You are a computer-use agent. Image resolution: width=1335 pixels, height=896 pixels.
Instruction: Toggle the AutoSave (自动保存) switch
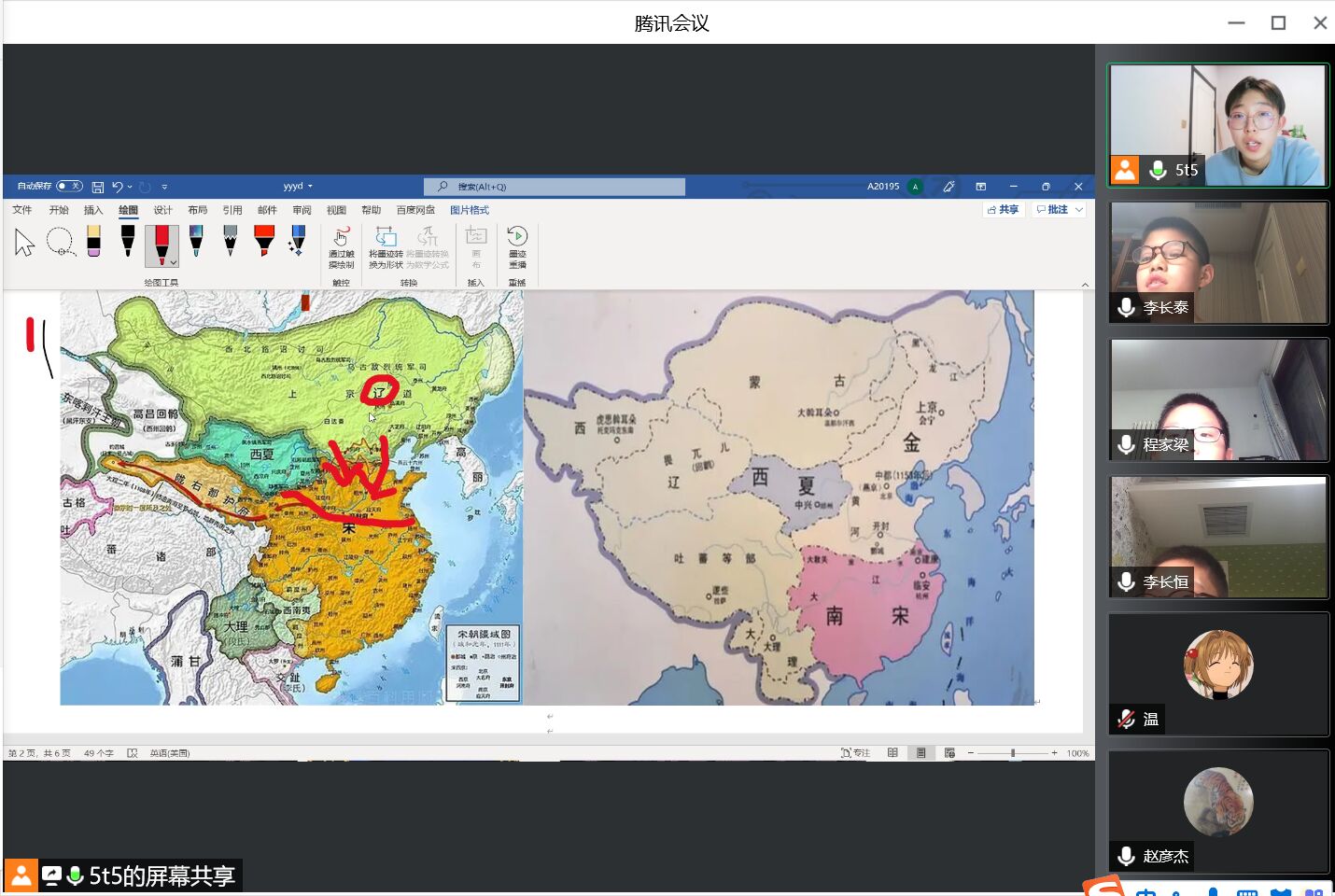coord(69,187)
